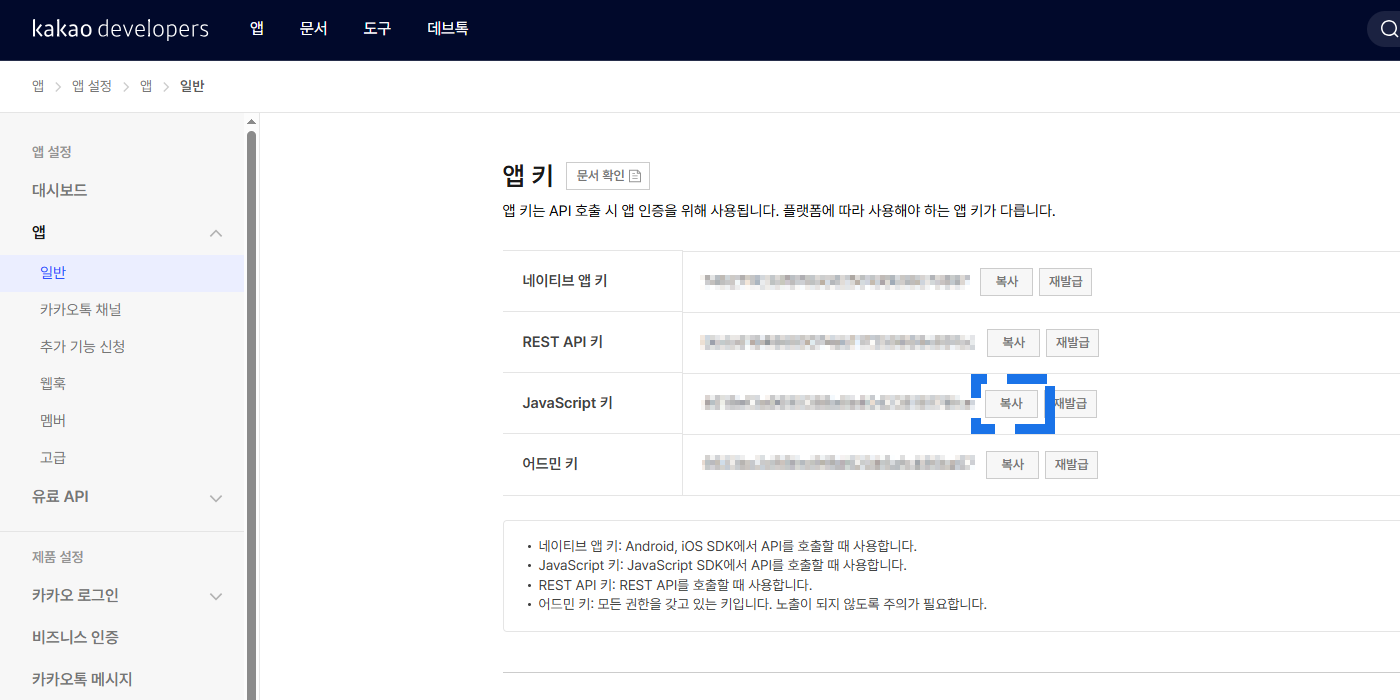
Task: Click the JavaScript 키 row label
Action: click(x=567, y=403)
